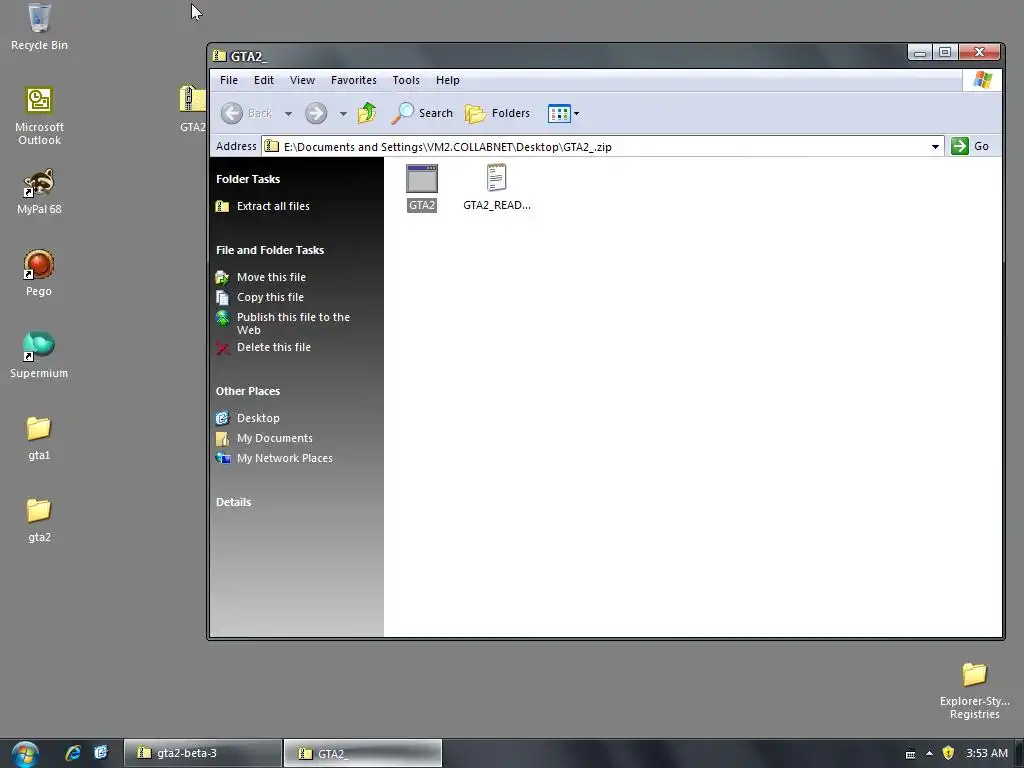Click Delete this file
Viewport: 1024px width, 768px height.
point(263,347)
